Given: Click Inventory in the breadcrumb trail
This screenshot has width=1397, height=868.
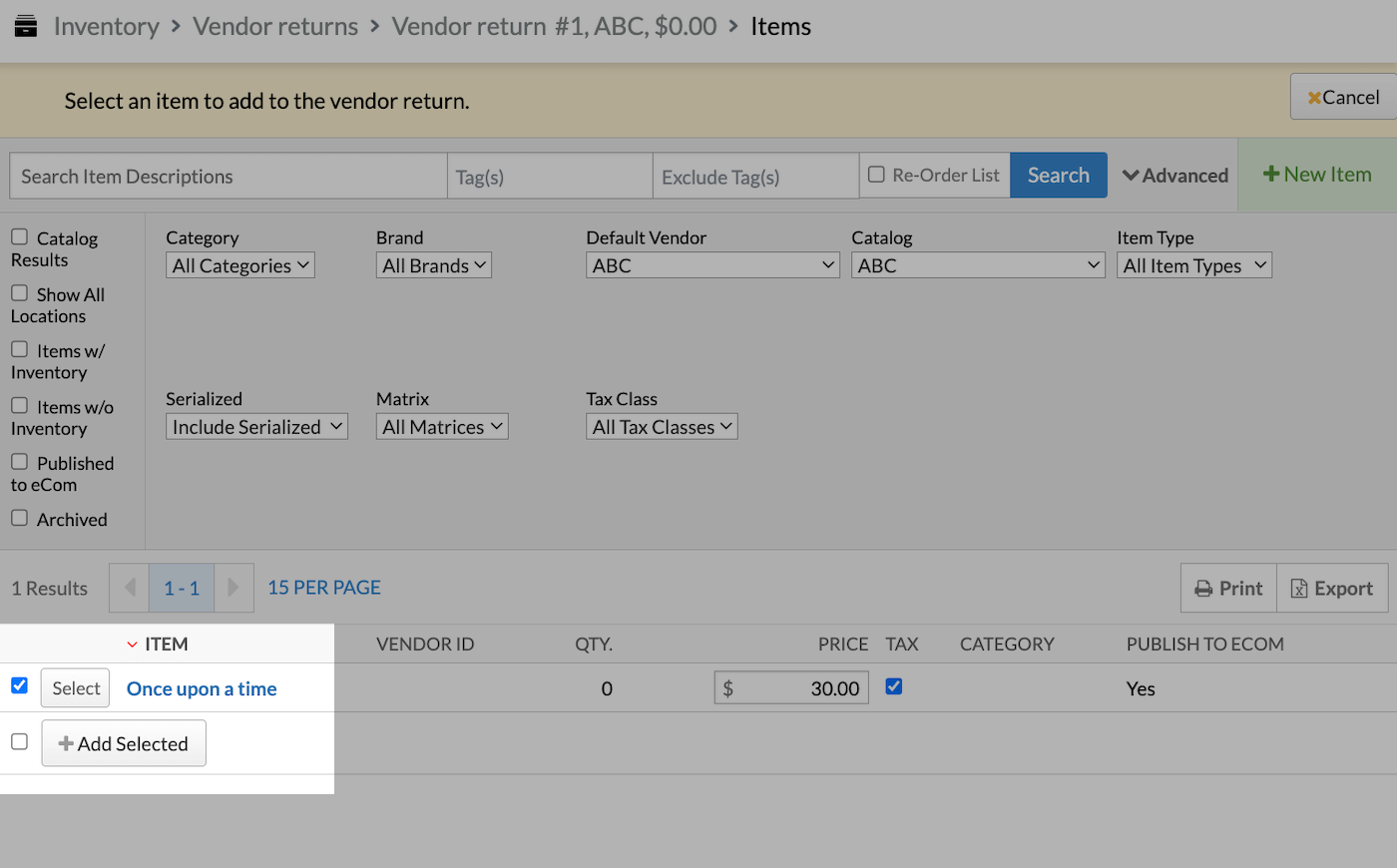Looking at the screenshot, I should pos(107,26).
